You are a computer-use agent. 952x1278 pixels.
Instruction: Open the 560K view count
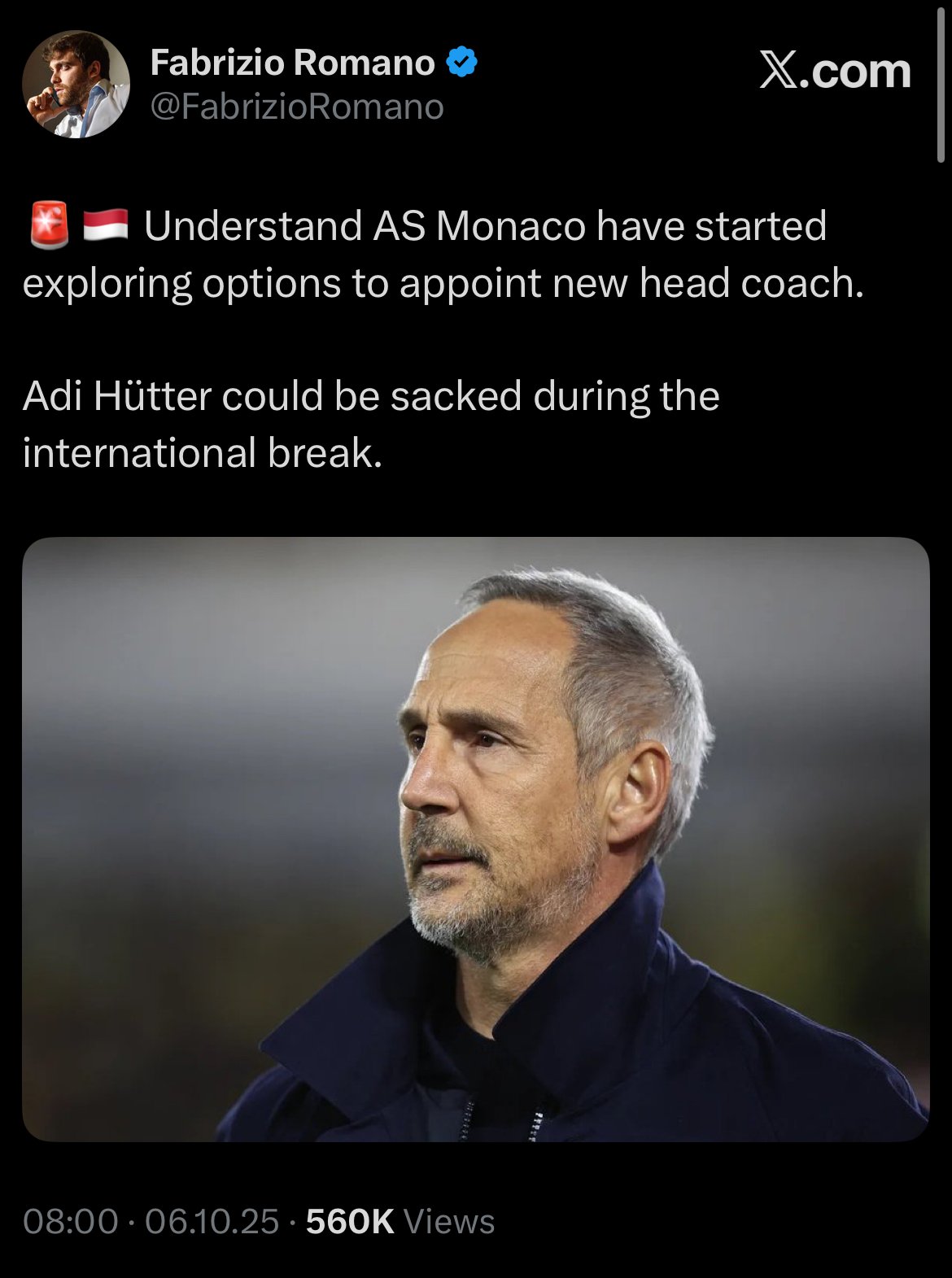click(350, 1221)
